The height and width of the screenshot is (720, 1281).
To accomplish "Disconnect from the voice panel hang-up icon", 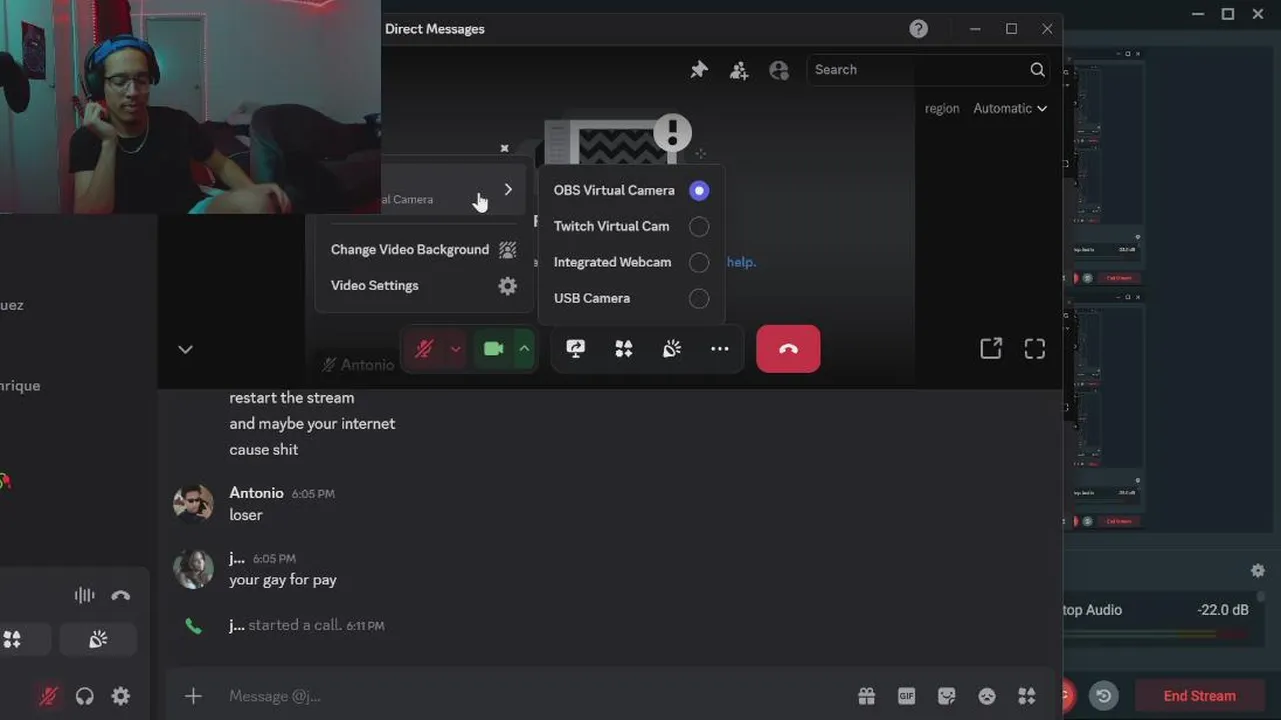I will click(121, 596).
